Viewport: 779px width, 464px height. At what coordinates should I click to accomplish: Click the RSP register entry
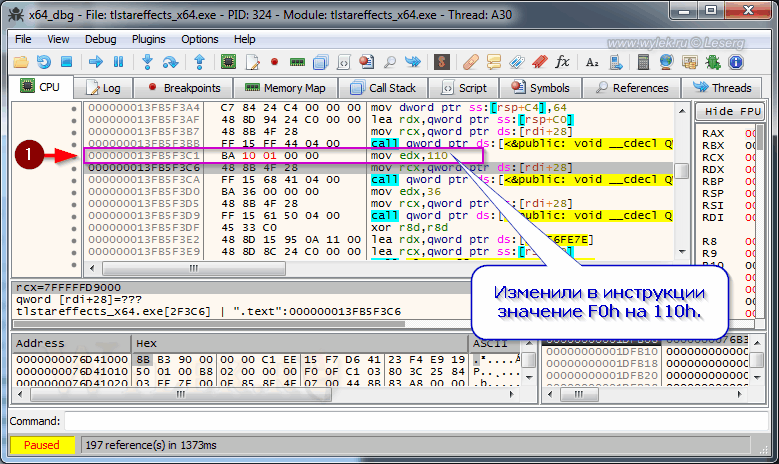[713, 194]
